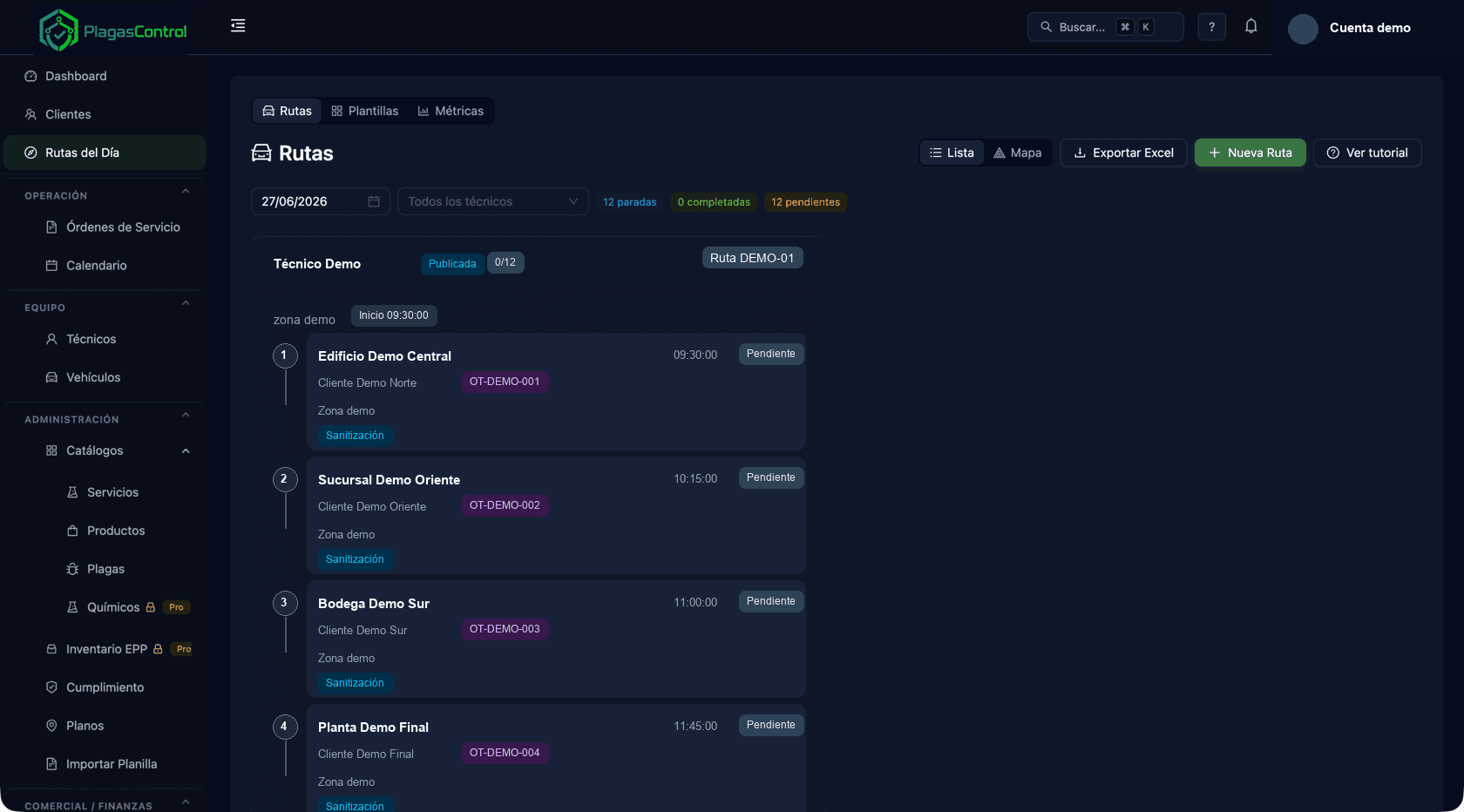Go to Dashboard in sidebar
Image resolution: width=1464 pixels, height=812 pixels.
tap(105, 76)
